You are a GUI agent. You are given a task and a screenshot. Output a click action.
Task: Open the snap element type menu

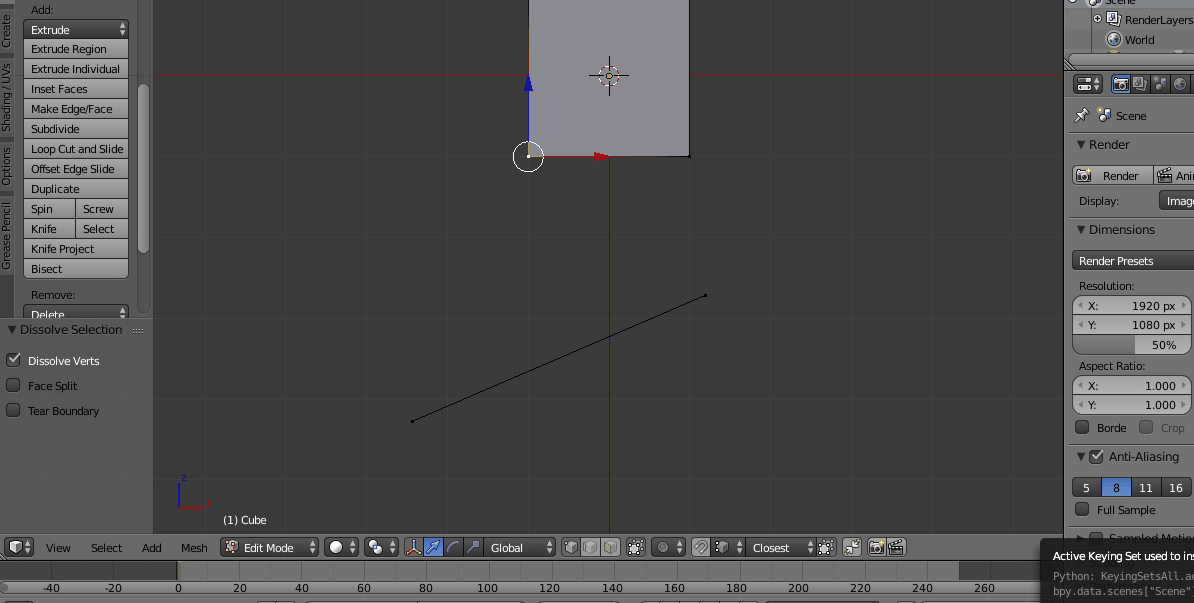pyautogui.click(x=727, y=547)
